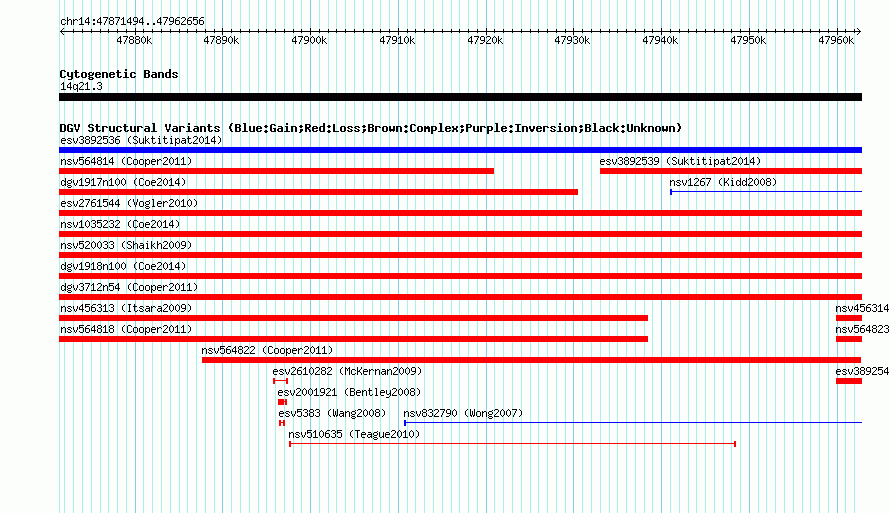The width and height of the screenshot is (890, 513).
Task: Click the nsv564823 label at right edge
Action: 862,329
